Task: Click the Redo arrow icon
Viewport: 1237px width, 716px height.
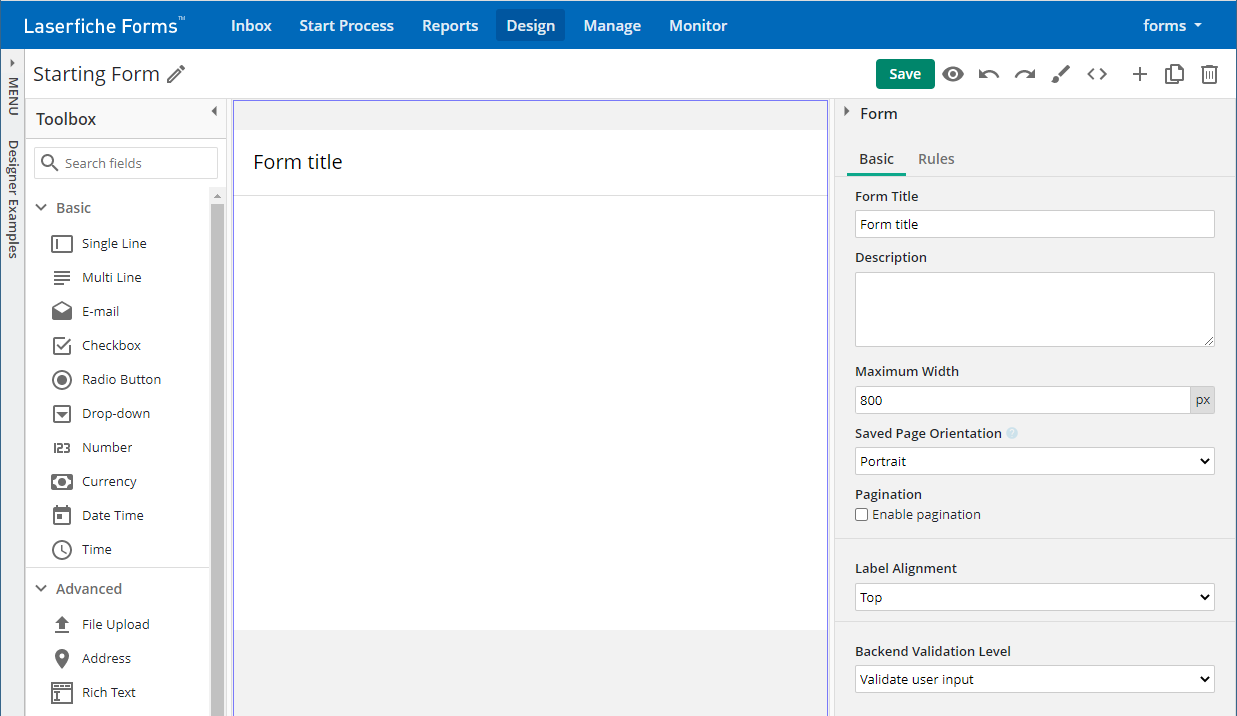Action: (x=1025, y=74)
